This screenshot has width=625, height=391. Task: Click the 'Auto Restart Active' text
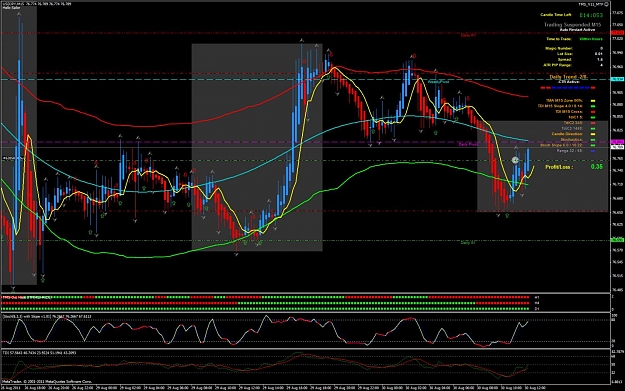577,30
